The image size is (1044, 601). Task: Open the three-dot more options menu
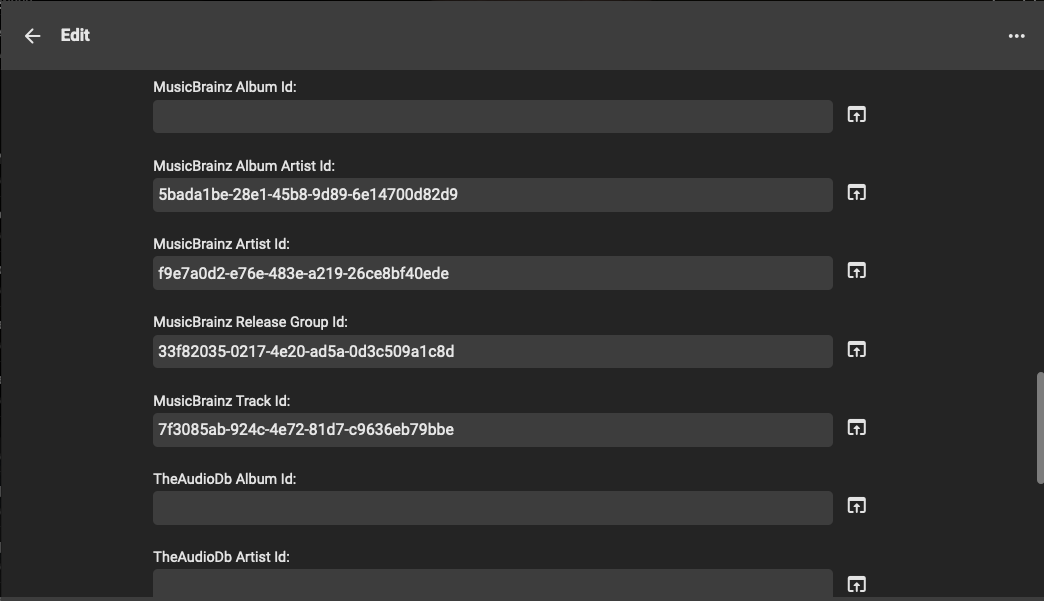click(1016, 36)
